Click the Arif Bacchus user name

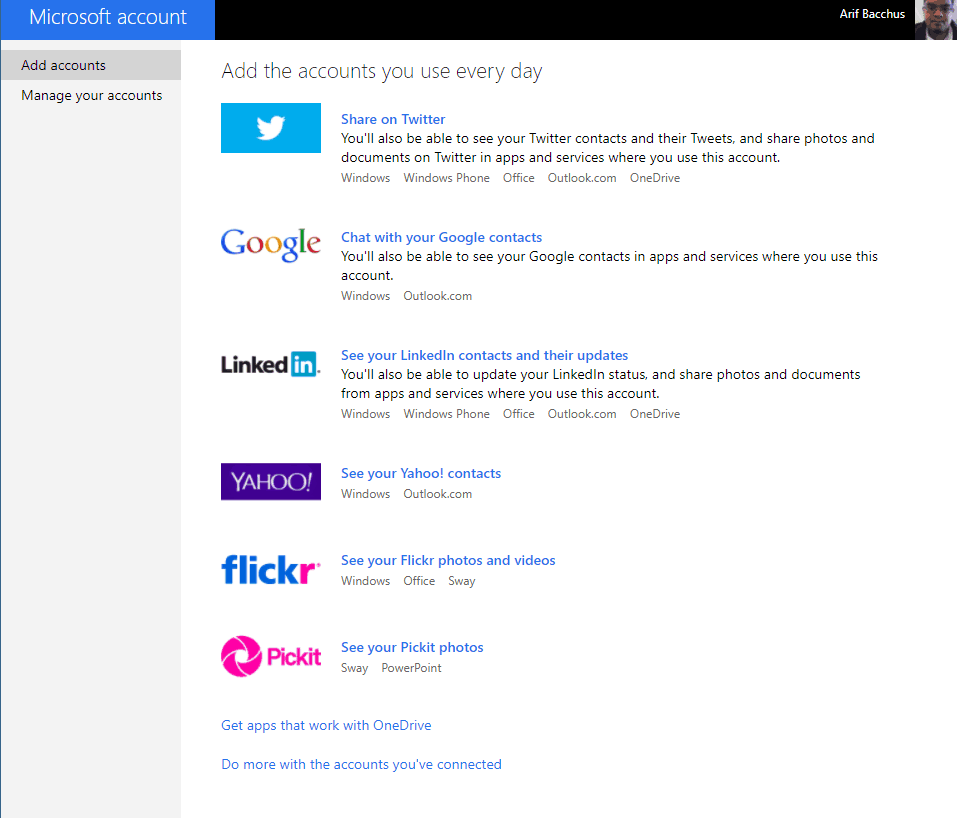point(872,14)
